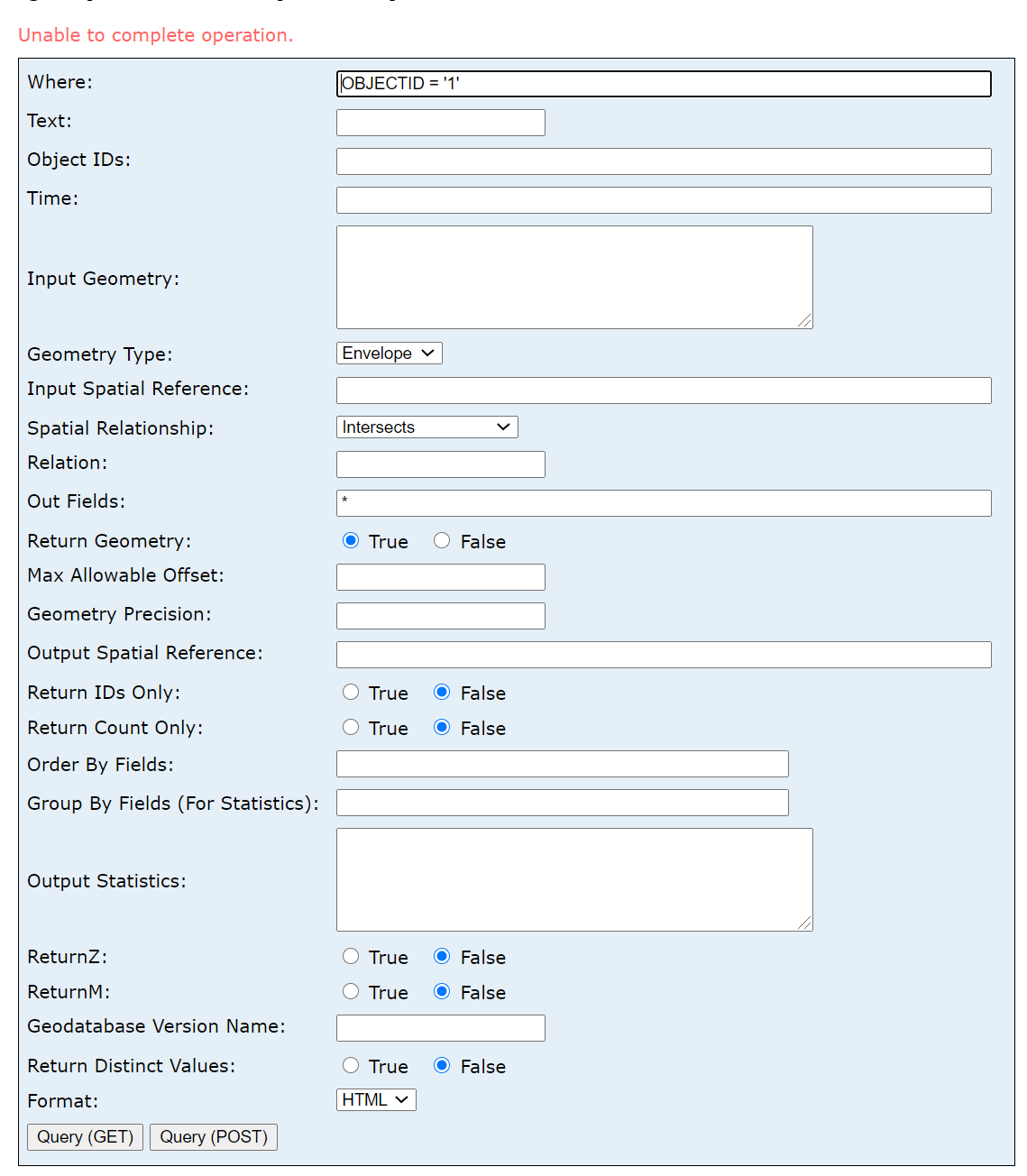
Task: Click the Query (GET) button
Action: point(85,1137)
